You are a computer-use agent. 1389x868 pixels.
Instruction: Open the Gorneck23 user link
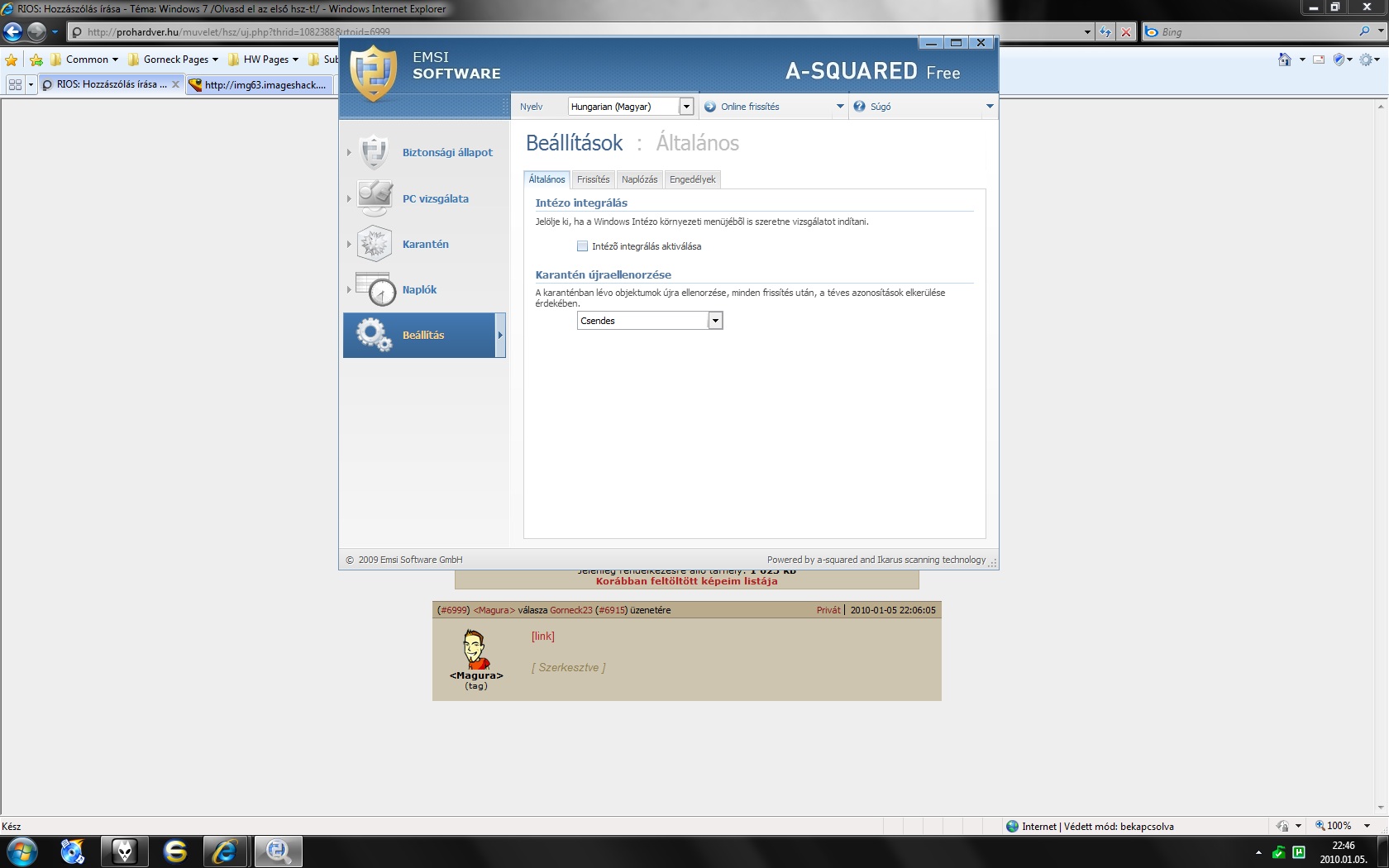571,610
